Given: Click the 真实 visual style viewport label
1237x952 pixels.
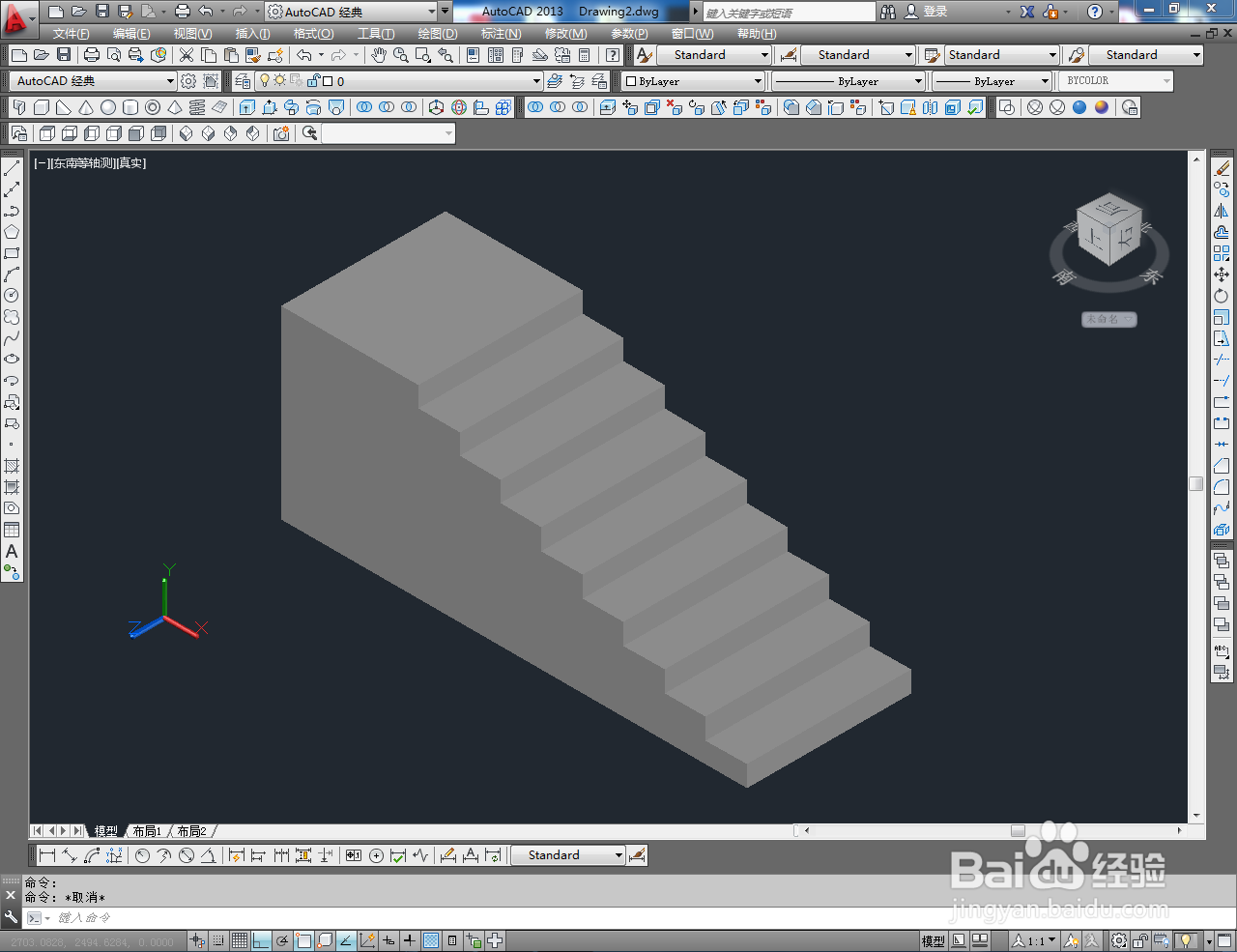Looking at the screenshot, I should [132, 163].
